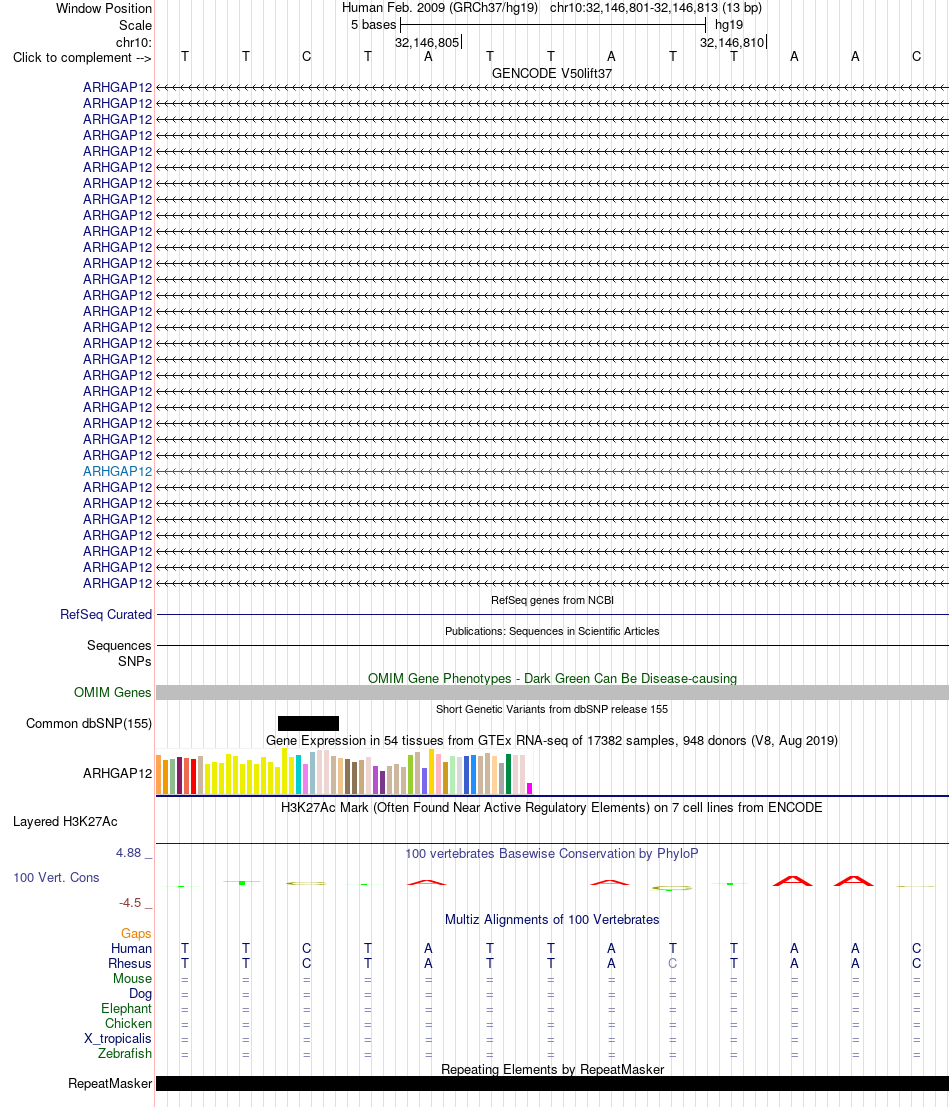
Task: Click the Layered H3K27Ac label
Action: [65, 822]
